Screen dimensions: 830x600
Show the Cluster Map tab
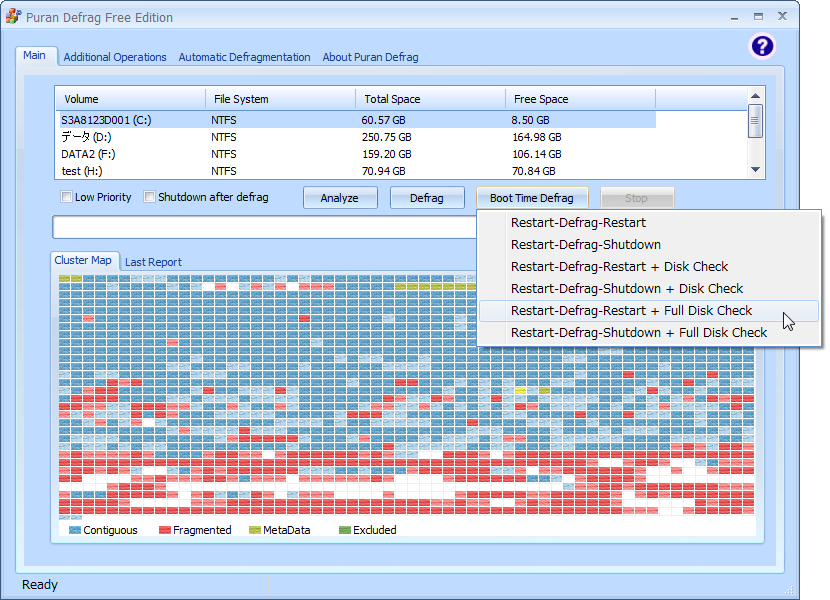point(83,261)
